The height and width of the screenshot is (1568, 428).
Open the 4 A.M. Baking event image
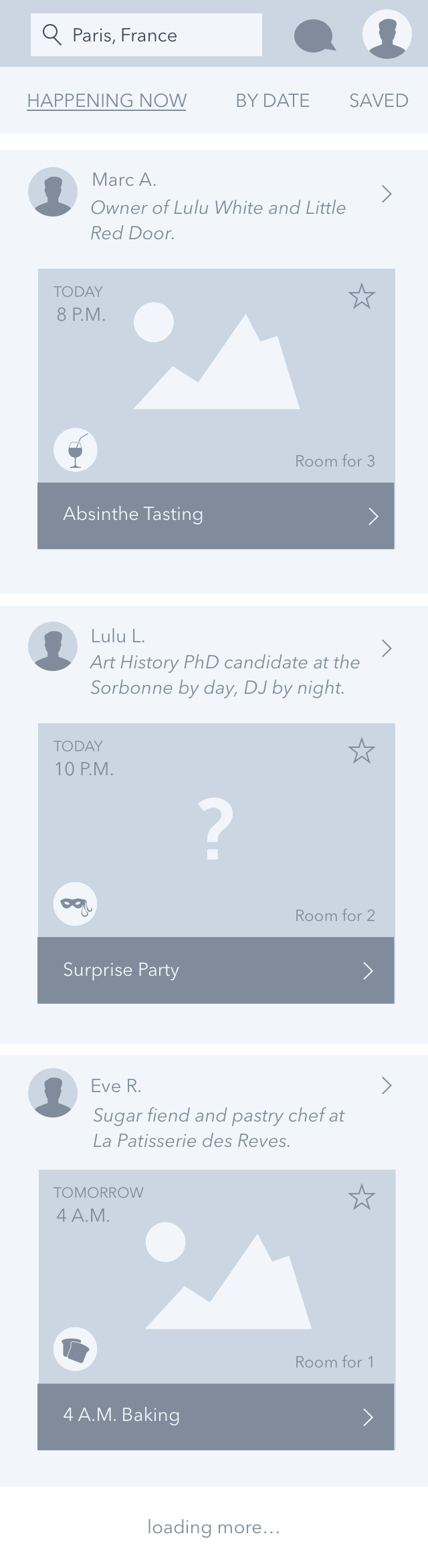tap(217, 1277)
